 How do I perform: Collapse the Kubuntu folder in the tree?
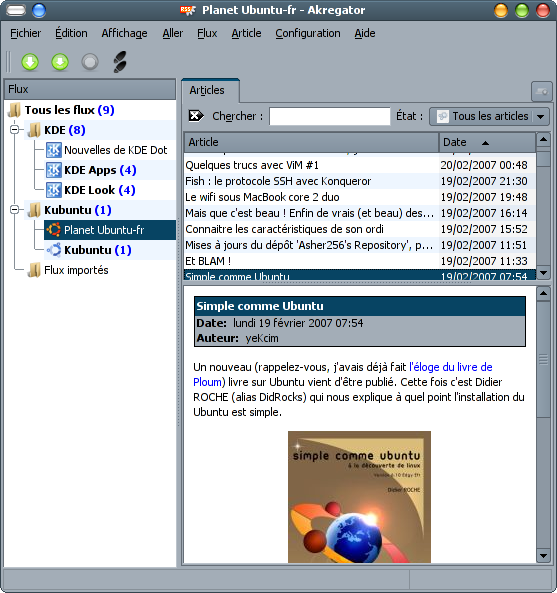point(15,210)
